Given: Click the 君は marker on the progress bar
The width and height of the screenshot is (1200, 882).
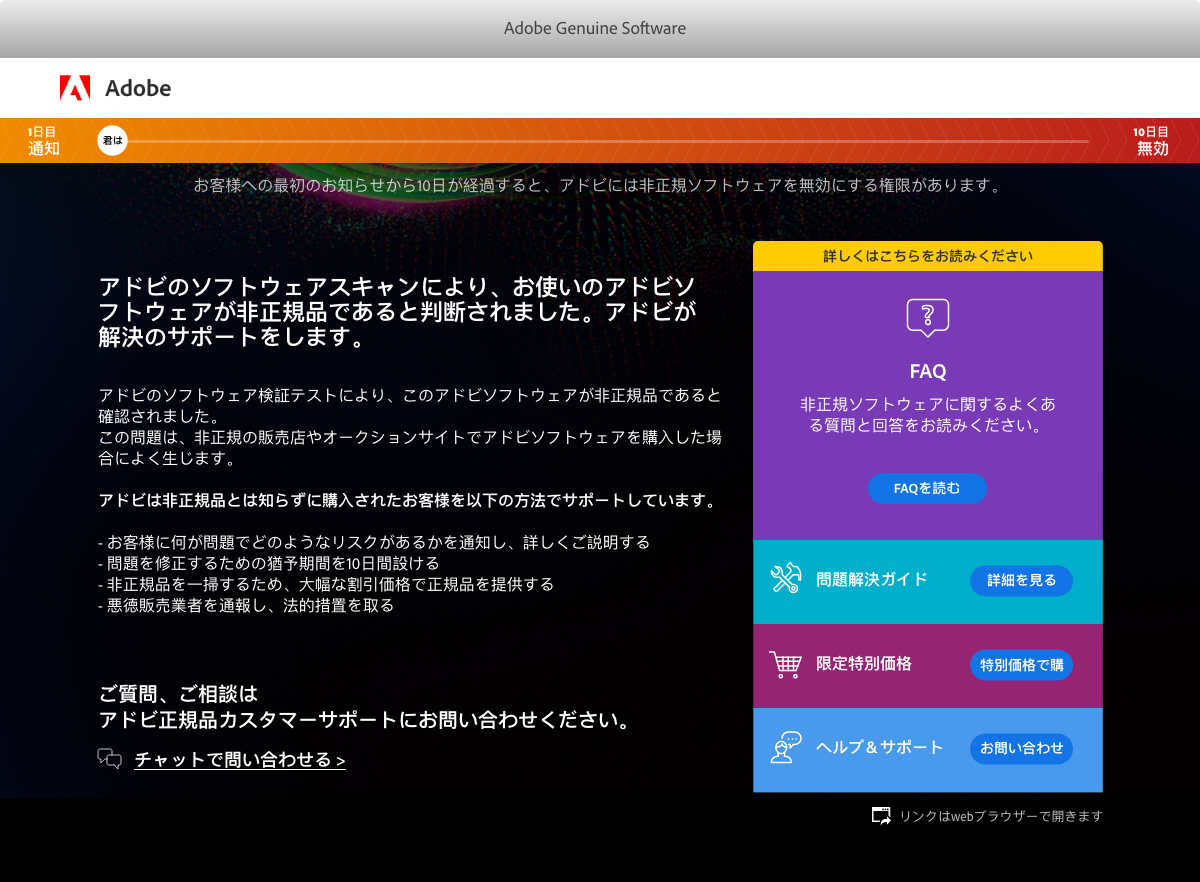Looking at the screenshot, I should [x=111, y=140].
